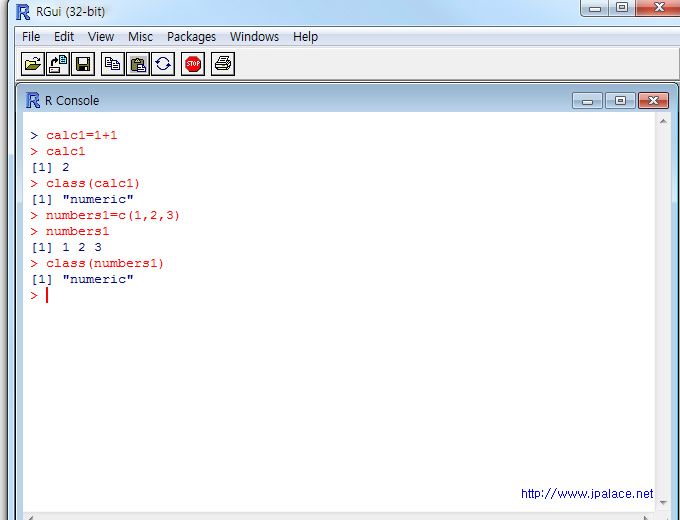Image resolution: width=680 pixels, height=520 pixels.
Task: Open the Misc menu
Action: (x=140, y=37)
